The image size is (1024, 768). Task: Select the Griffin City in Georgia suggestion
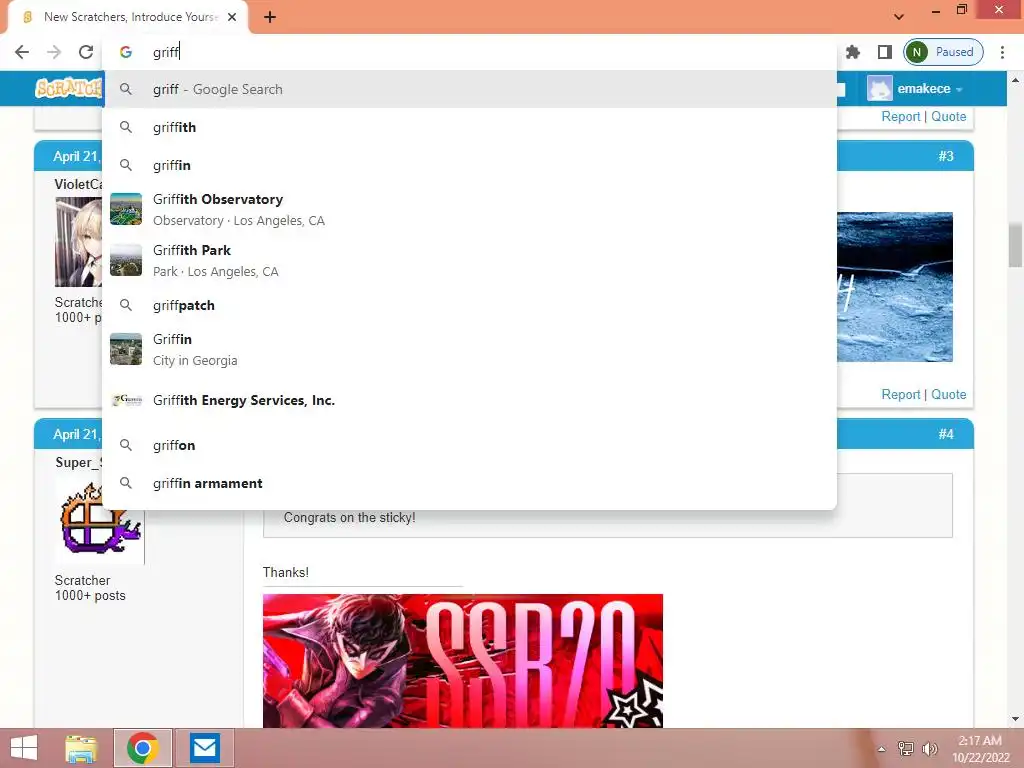click(x=469, y=349)
